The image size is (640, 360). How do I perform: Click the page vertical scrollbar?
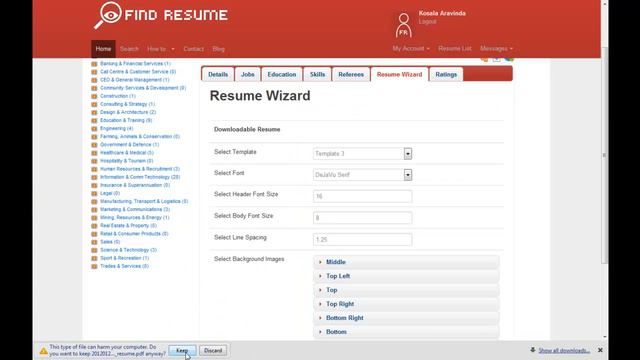coord(604,155)
